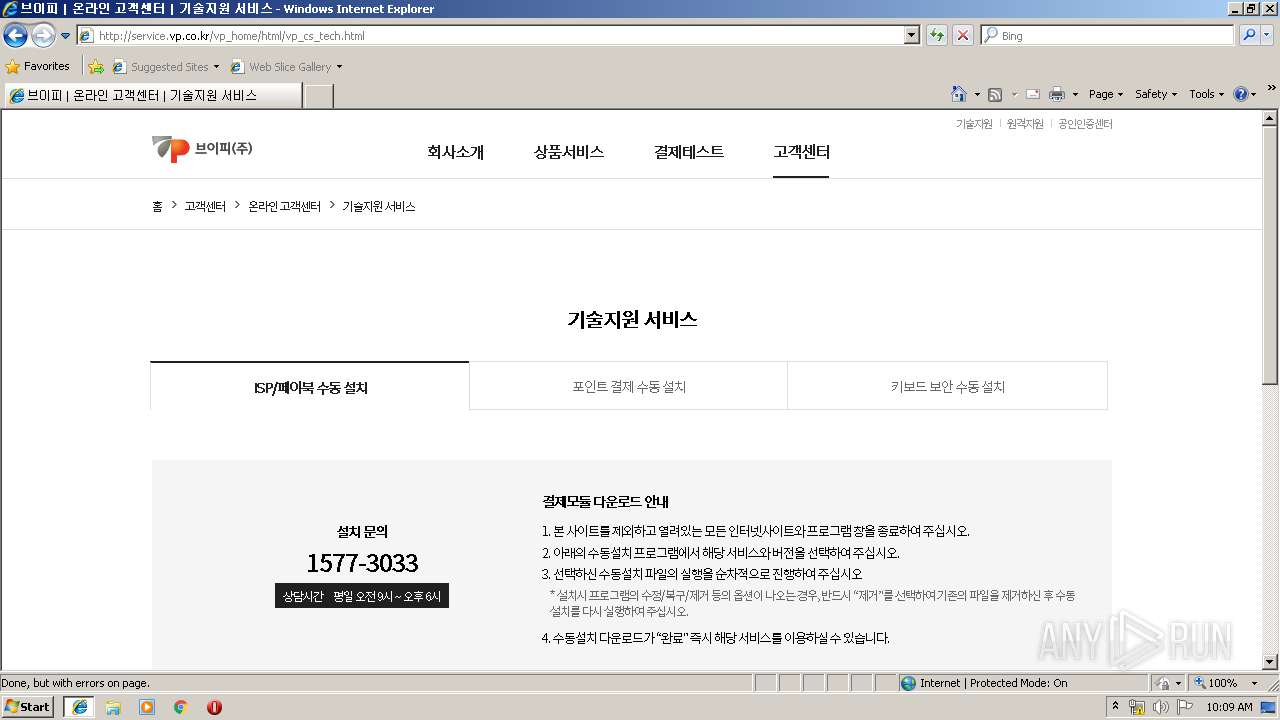This screenshot has height=720, width=1280.
Task: Open the Windows Media Player taskbar icon
Action: (x=147, y=706)
